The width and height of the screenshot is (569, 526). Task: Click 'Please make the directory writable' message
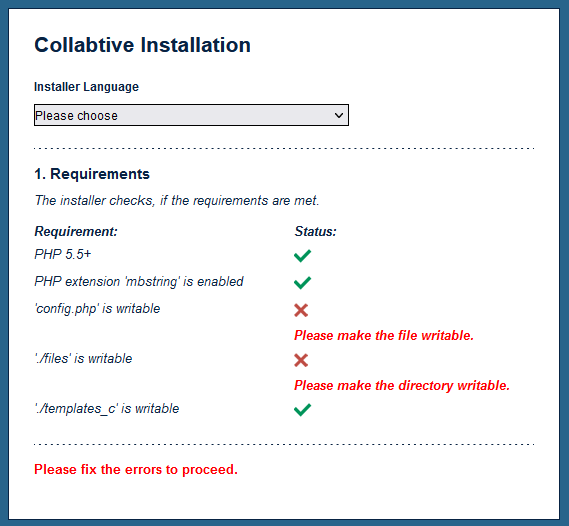click(402, 385)
